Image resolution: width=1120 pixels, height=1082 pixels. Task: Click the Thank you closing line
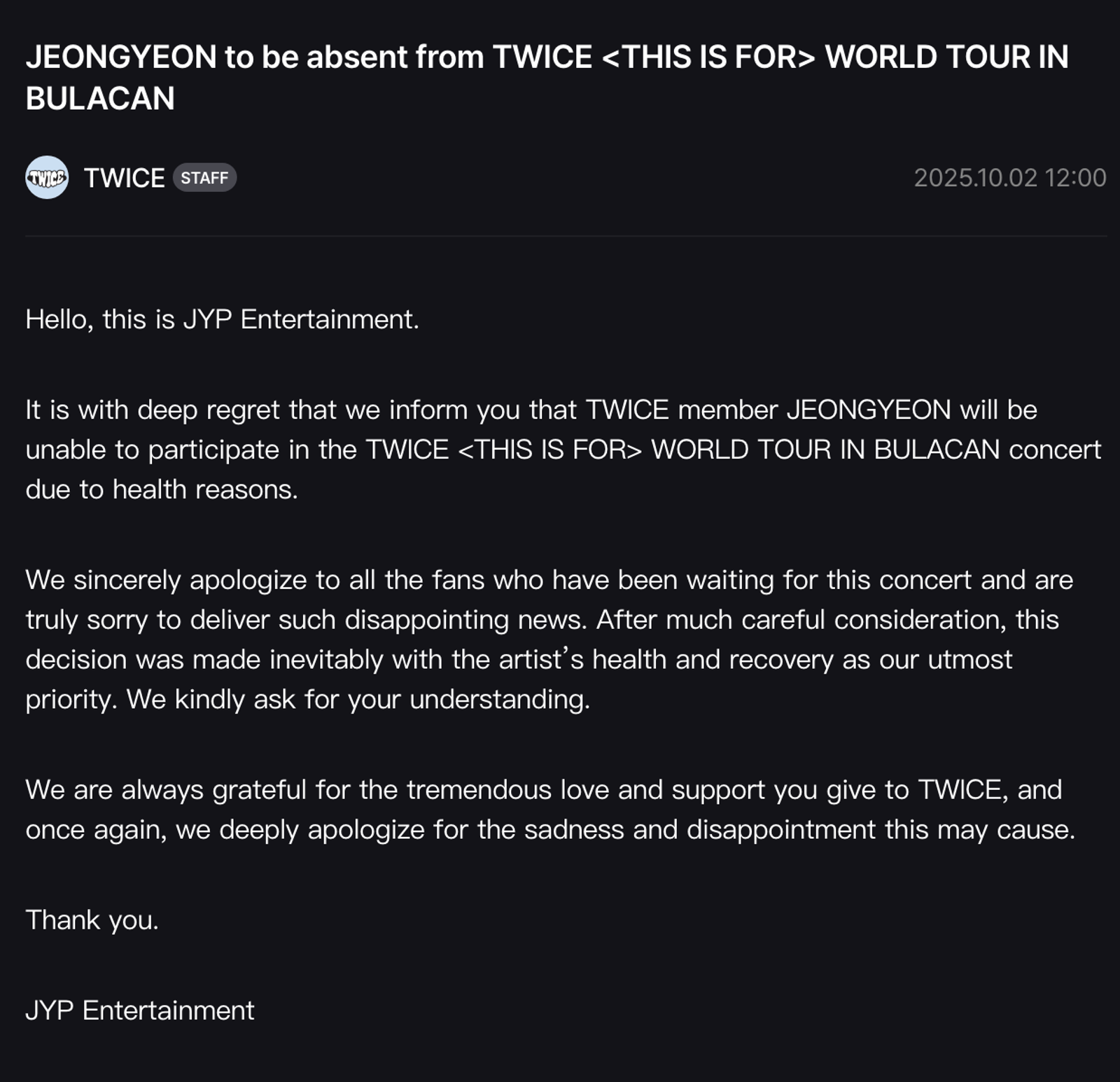(92, 920)
